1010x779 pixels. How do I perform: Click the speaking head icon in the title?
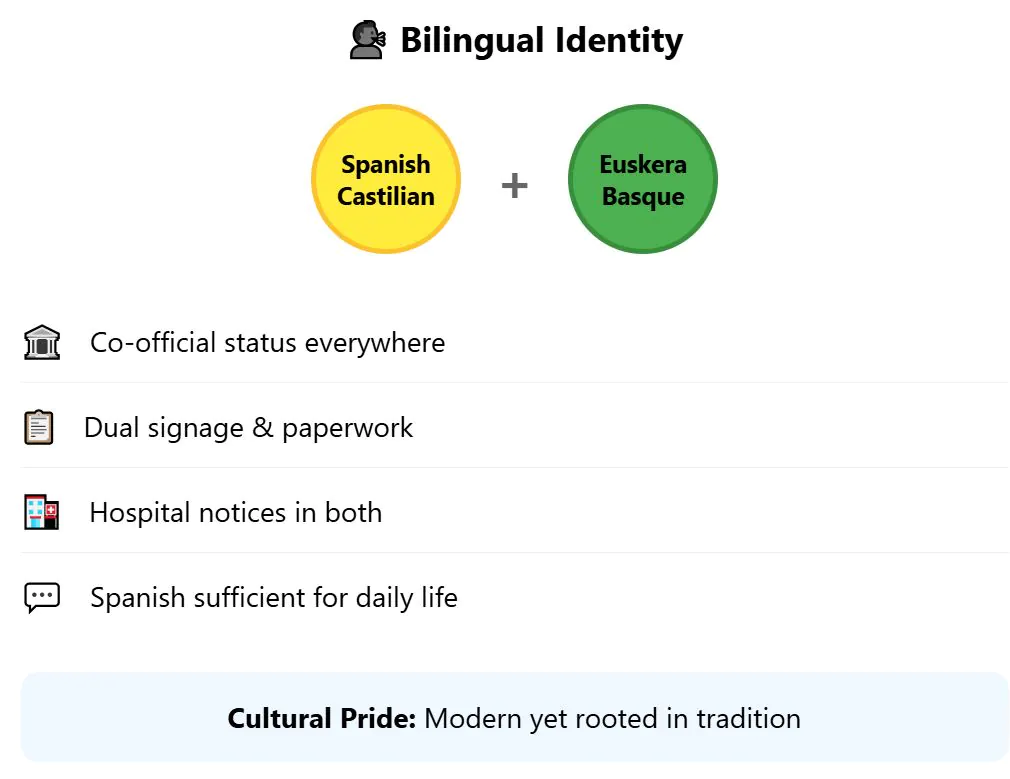coord(367,41)
